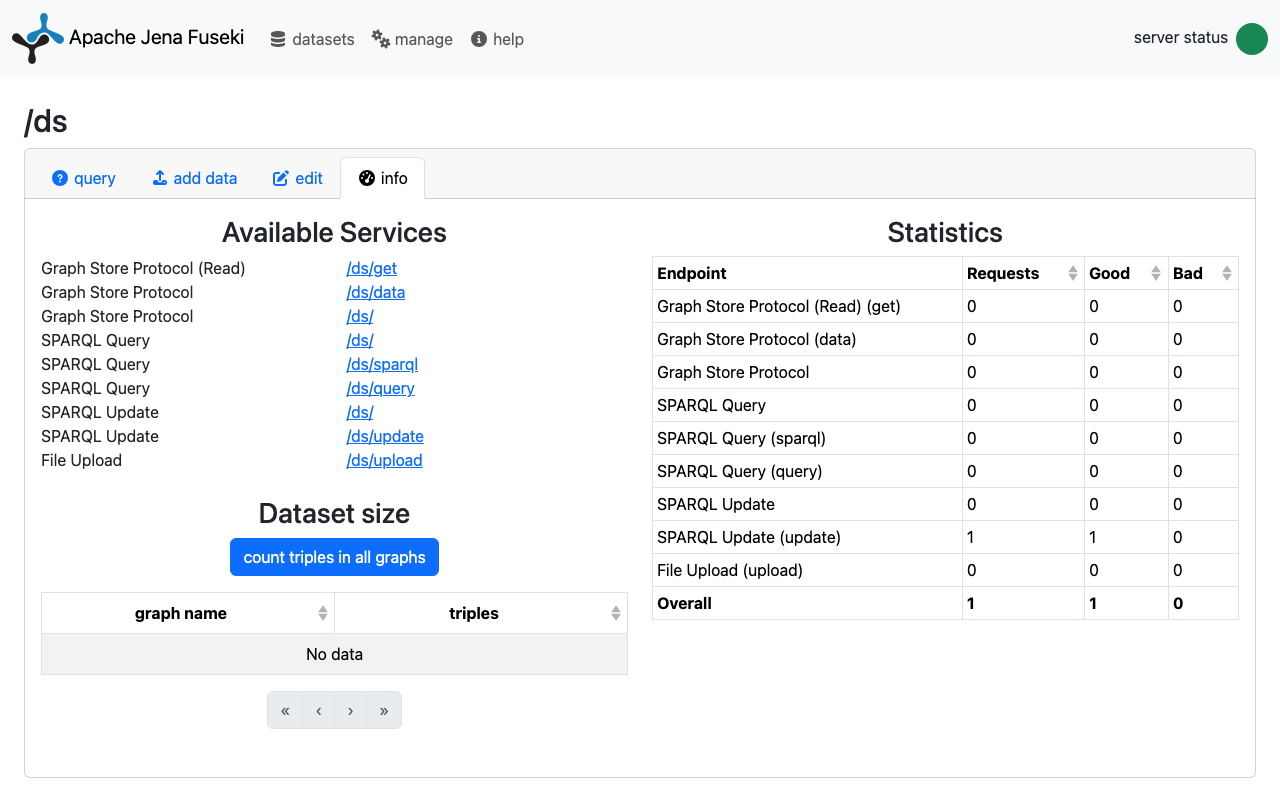
Task: Click the "Overall" row label
Action: click(x=685, y=603)
